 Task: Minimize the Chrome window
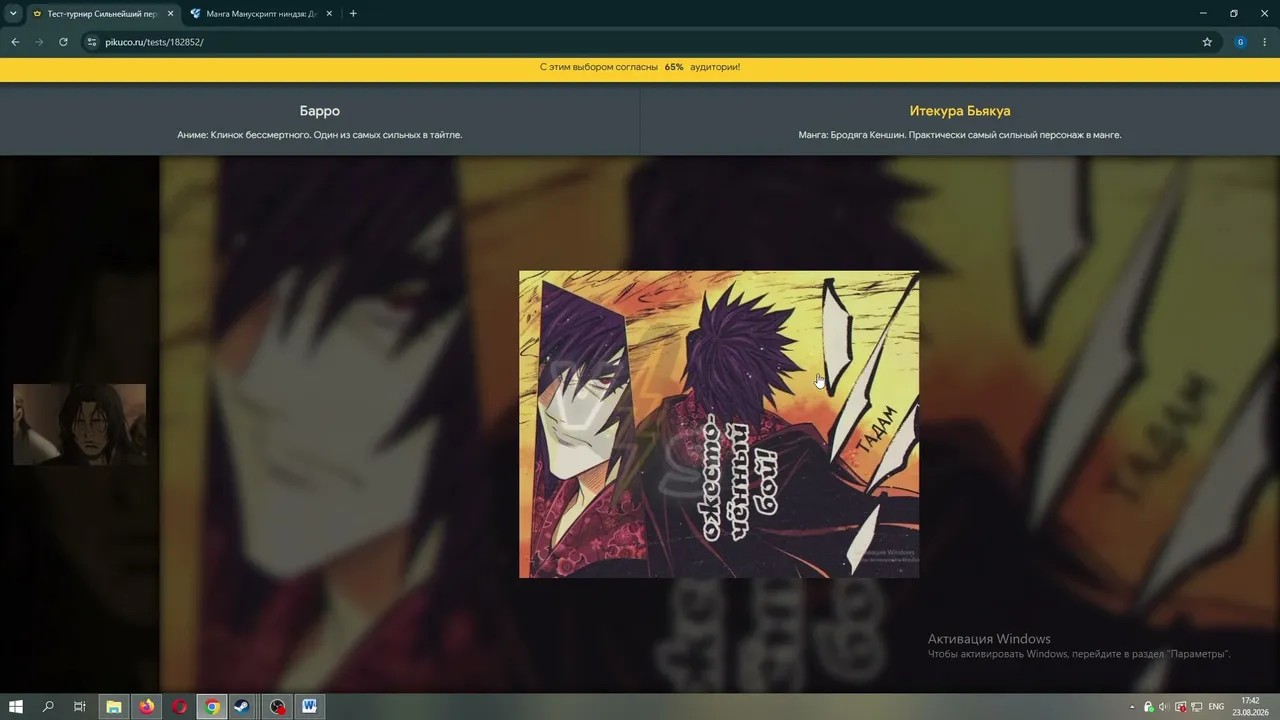click(x=1202, y=14)
